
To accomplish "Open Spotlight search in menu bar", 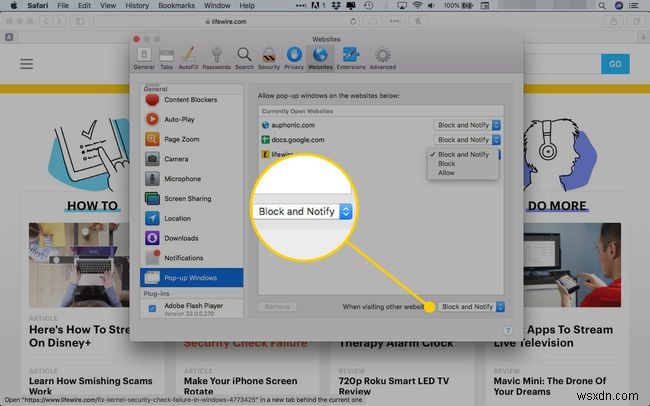I will 602,6.
